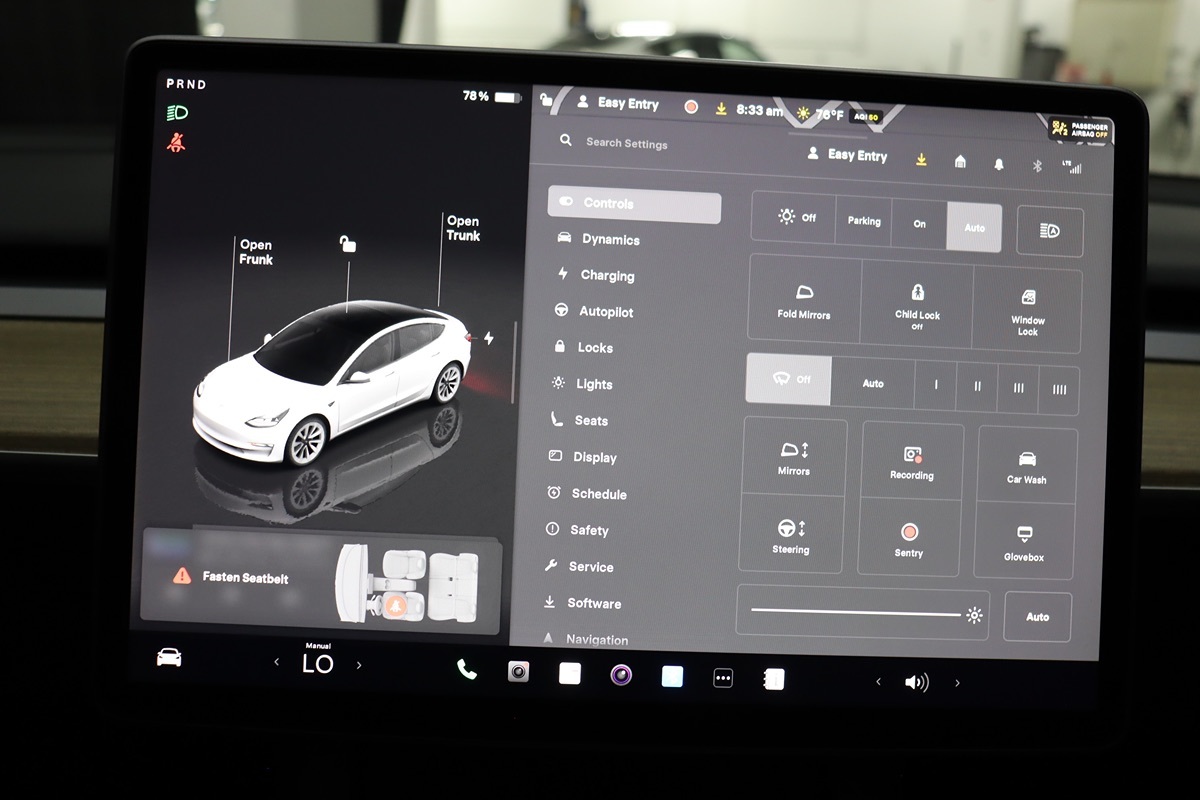The height and width of the screenshot is (800, 1200).
Task: Tap the car icon in bottom bar
Action: [x=169, y=657]
